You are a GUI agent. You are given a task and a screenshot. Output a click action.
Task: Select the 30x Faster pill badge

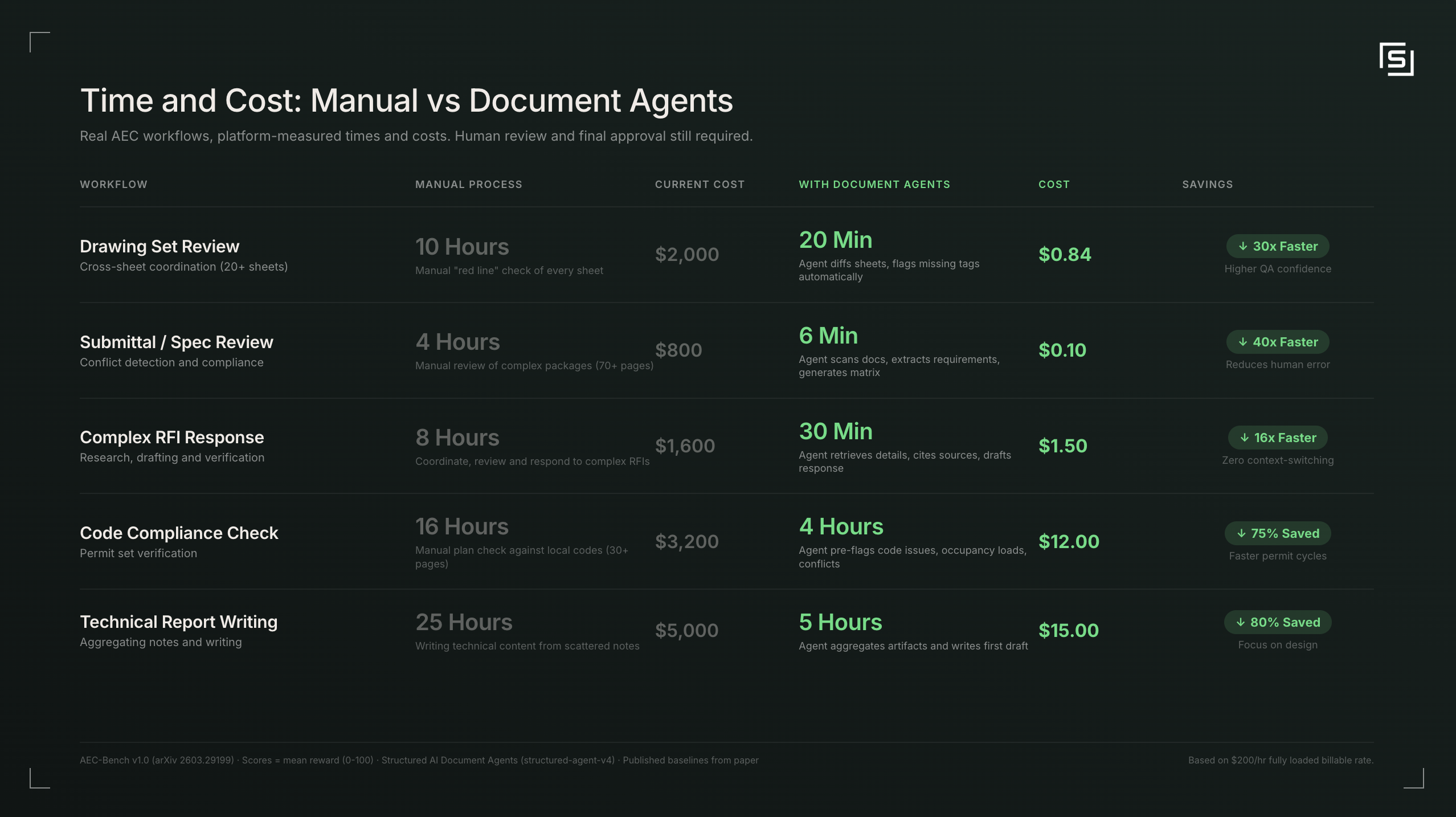(x=1278, y=246)
